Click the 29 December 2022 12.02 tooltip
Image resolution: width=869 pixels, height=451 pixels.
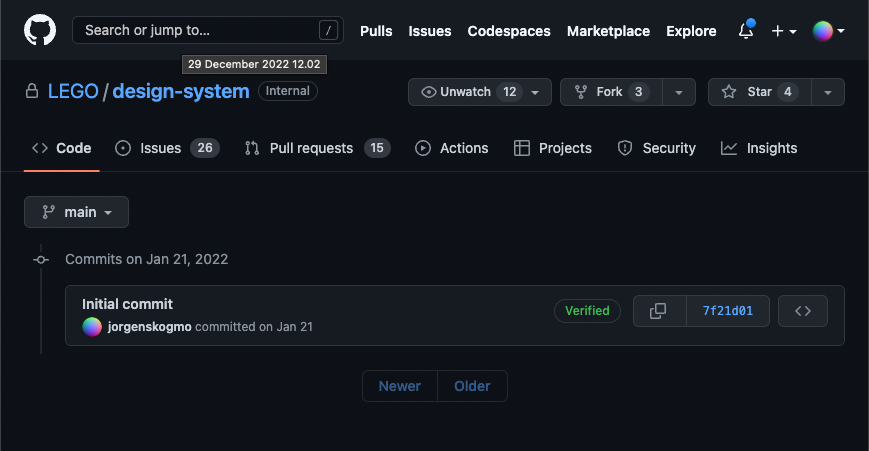click(254, 64)
